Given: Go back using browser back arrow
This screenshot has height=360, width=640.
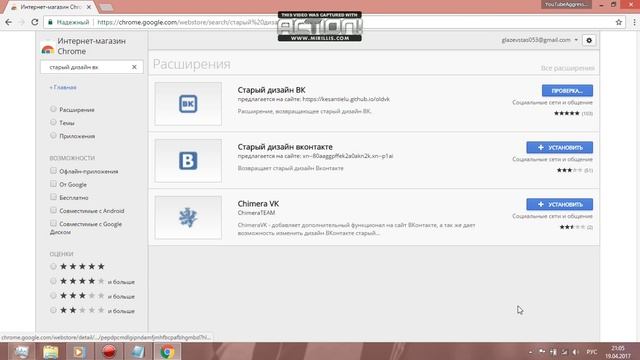Looking at the screenshot, I should pos(9,22).
